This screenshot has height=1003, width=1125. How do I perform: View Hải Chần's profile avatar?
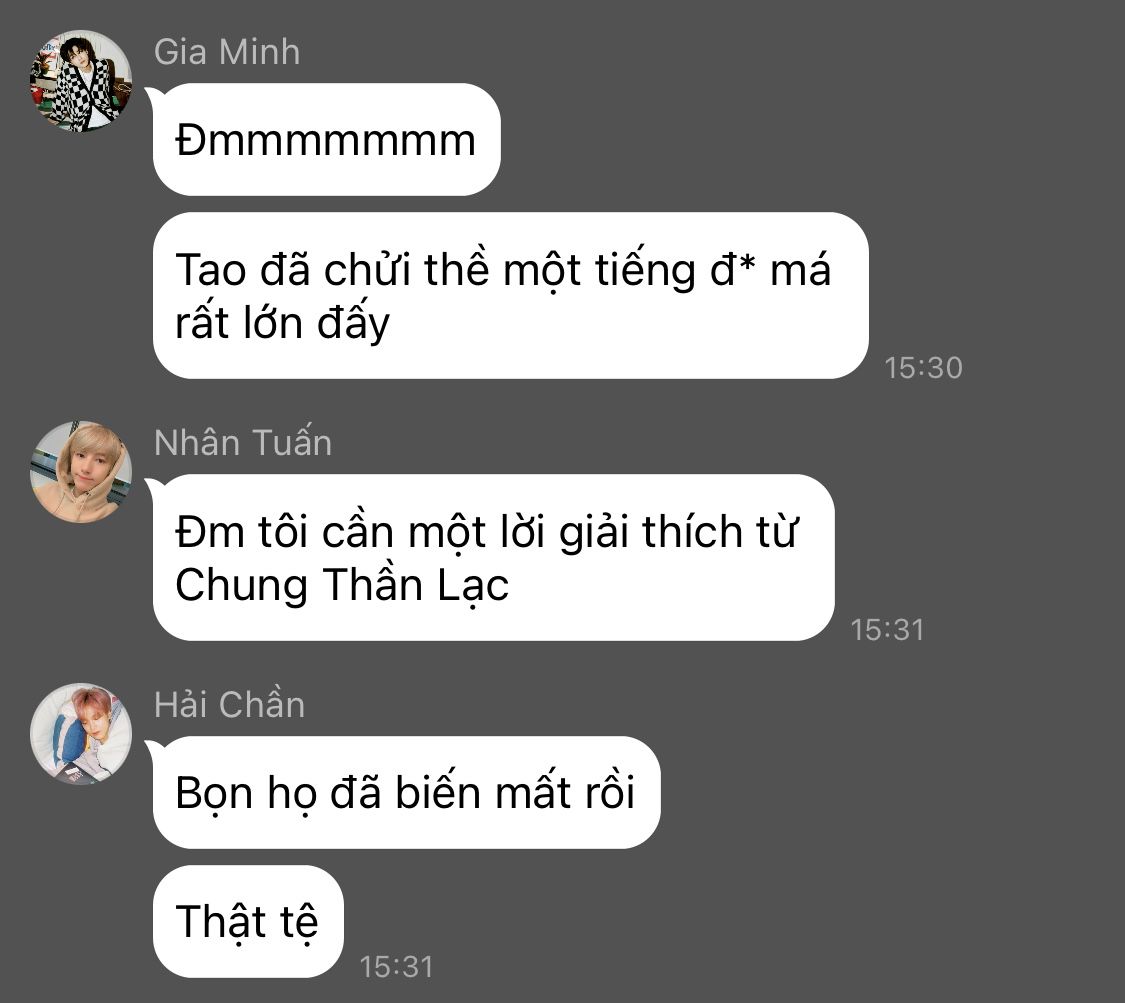pos(81,733)
